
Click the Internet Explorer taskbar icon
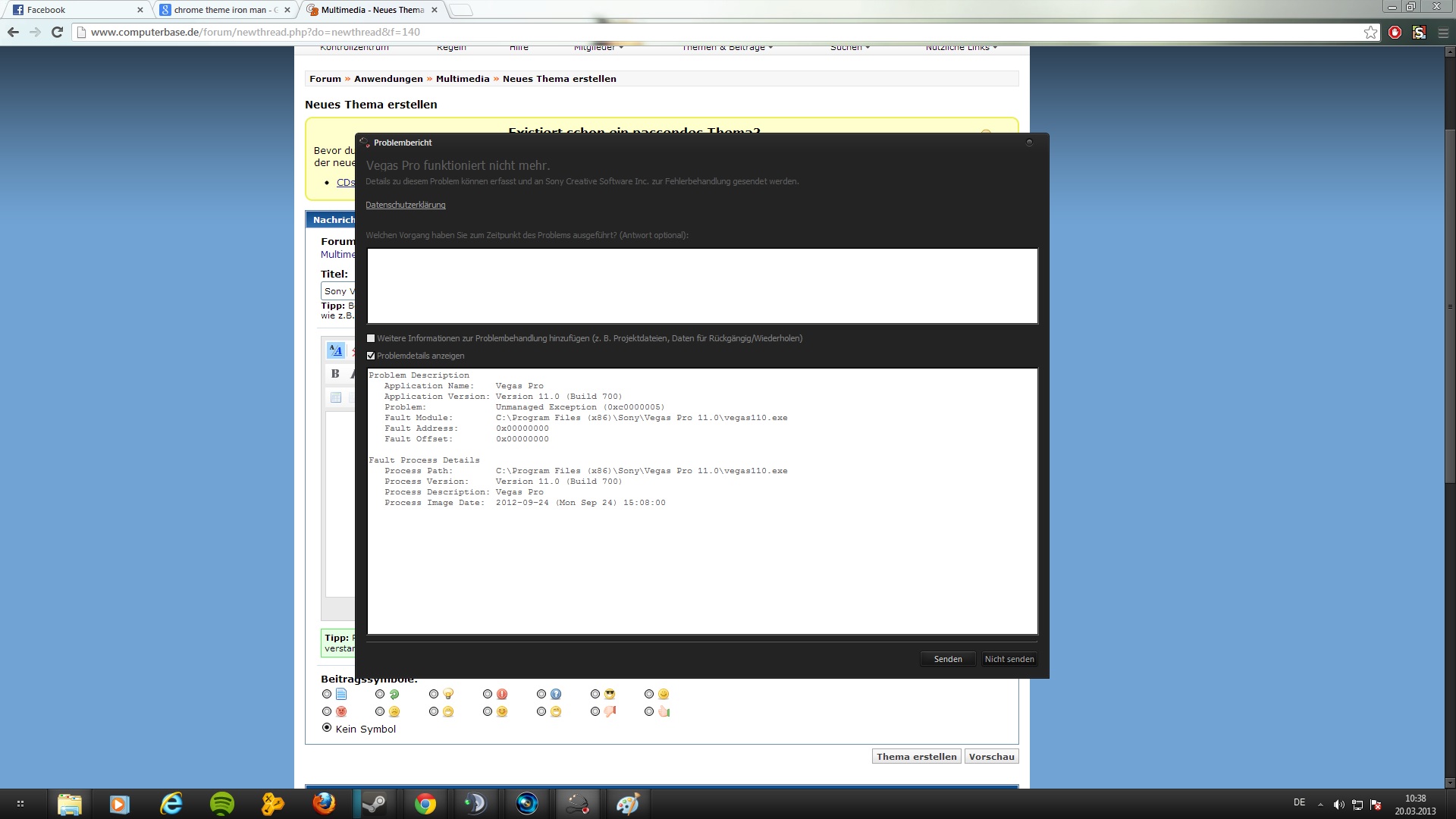click(x=171, y=803)
